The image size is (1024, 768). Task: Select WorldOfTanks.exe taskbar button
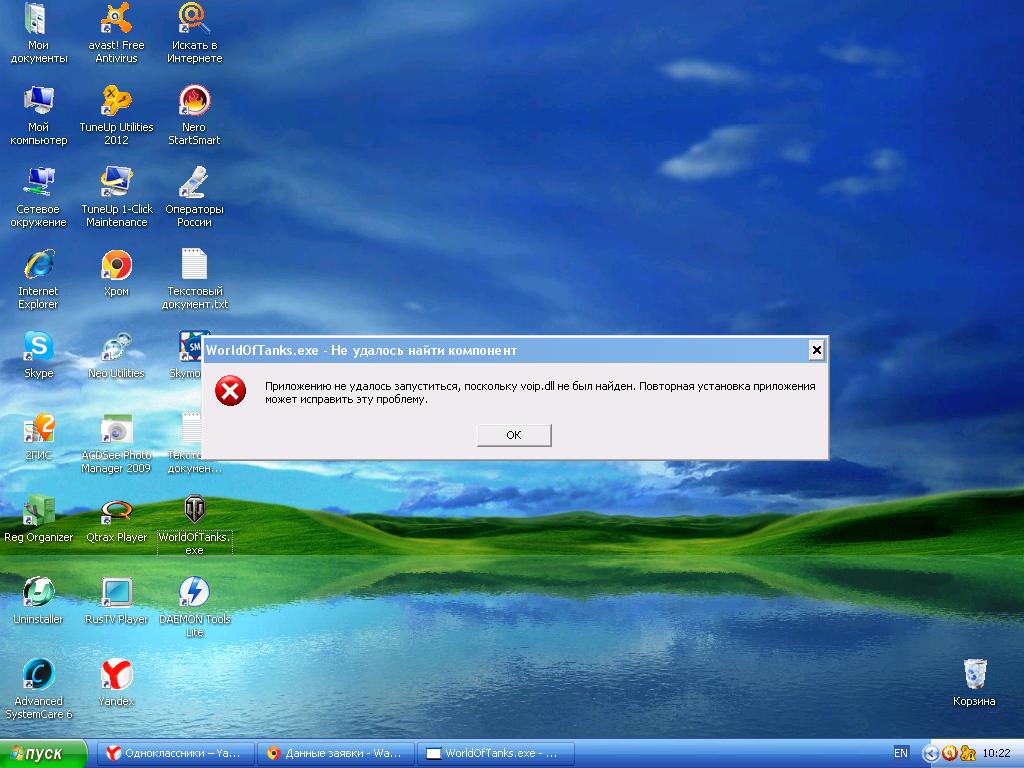click(x=496, y=754)
